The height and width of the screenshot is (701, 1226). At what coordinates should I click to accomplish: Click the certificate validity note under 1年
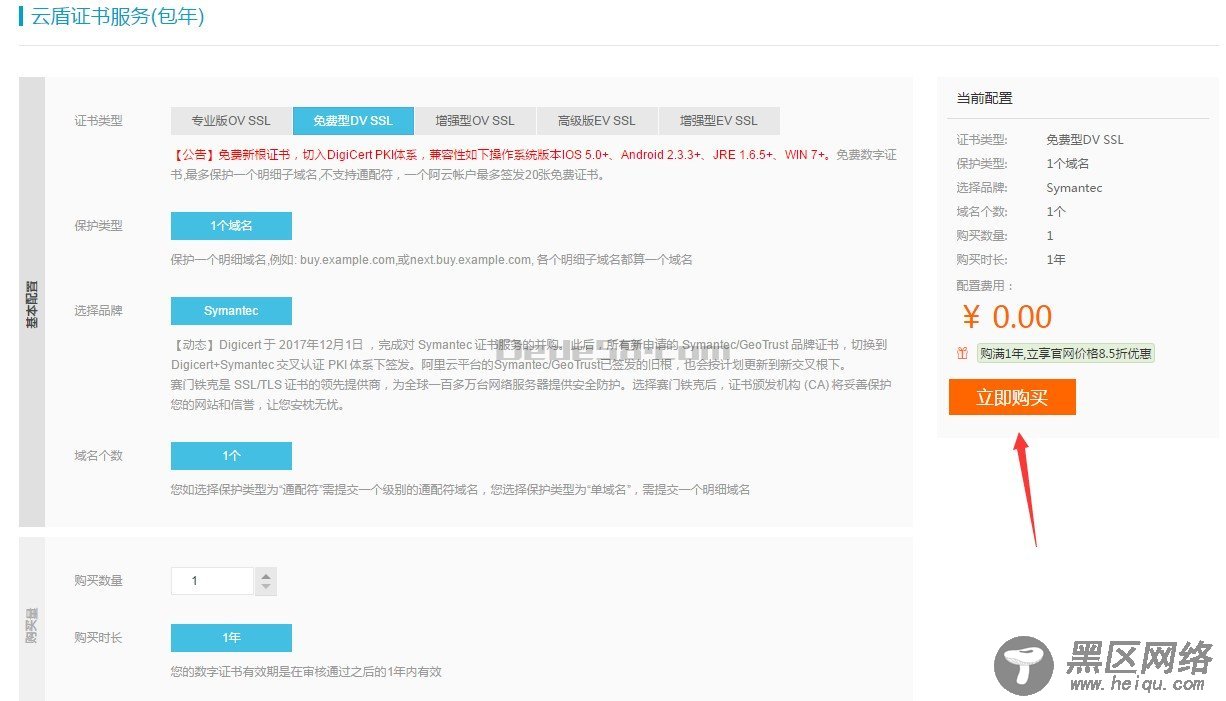pyautogui.click(x=306, y=672)
